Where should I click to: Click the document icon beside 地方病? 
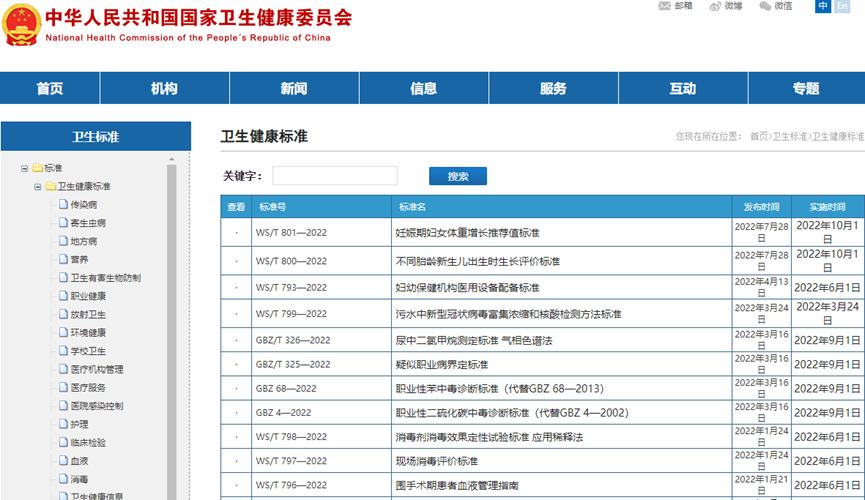63,241
